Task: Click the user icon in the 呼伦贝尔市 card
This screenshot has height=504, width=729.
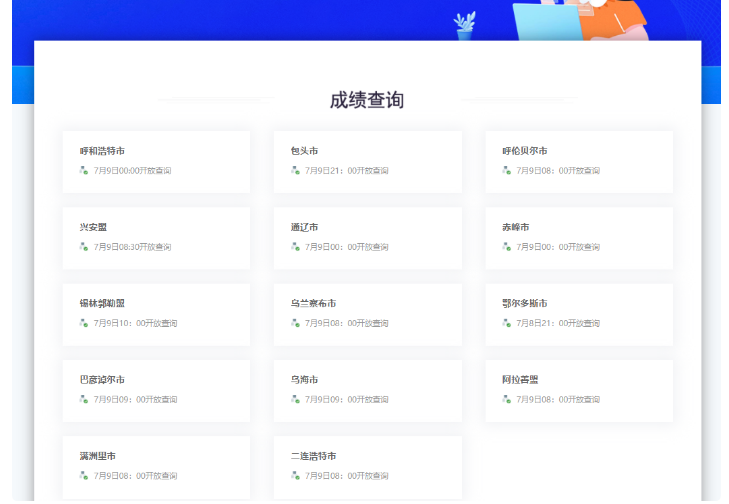Action: pos(507,171)
